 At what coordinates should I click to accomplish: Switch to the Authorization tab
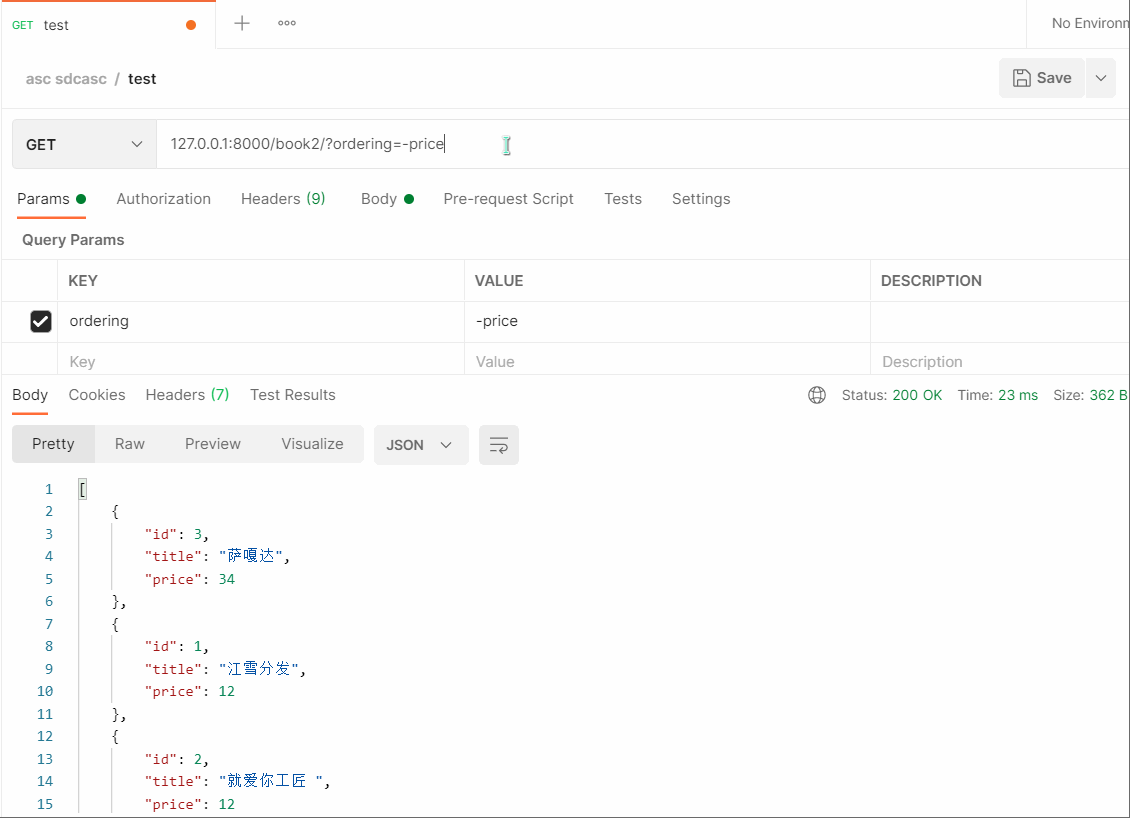click(x=163, y=199)
